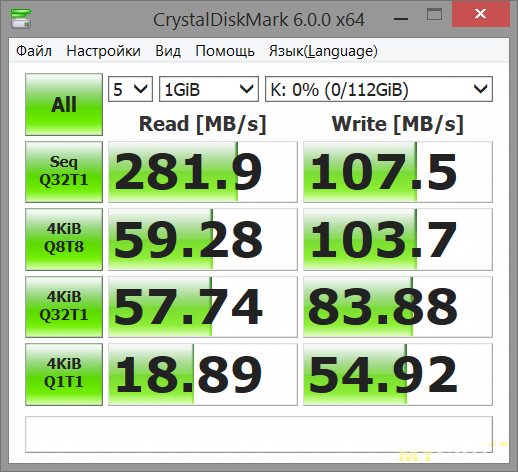
Task: Open the Помощь menu
Action: (225, 51)
